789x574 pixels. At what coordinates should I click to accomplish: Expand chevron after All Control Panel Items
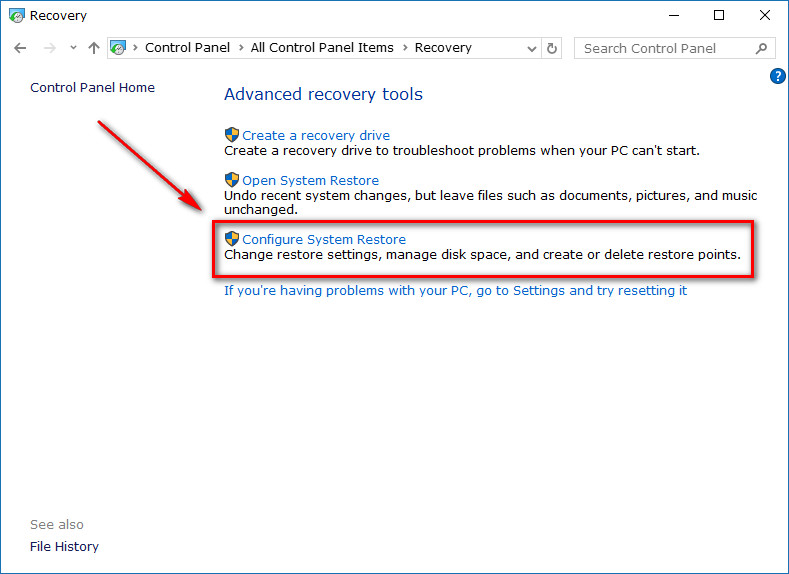click(x=405, y=48)
